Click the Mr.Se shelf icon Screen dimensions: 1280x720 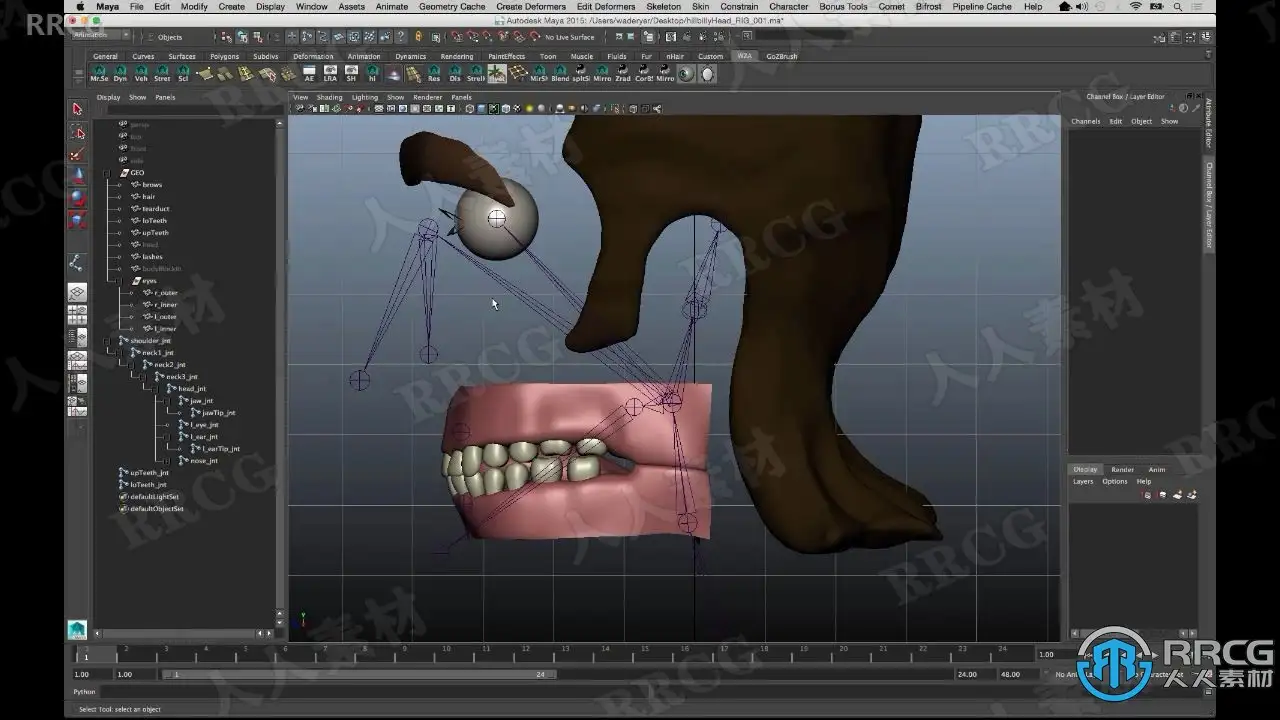pos(99,74)
